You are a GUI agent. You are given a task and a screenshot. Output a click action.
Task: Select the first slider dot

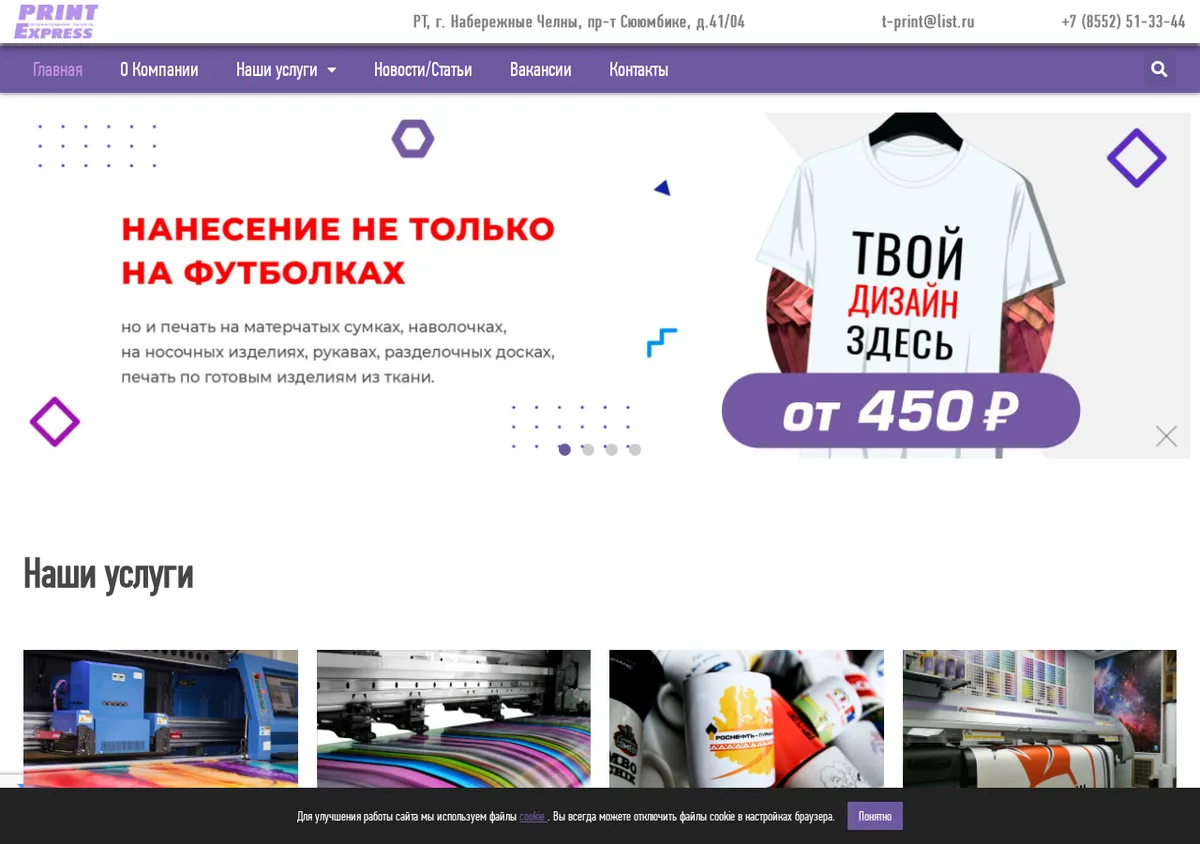click(565, 450)
